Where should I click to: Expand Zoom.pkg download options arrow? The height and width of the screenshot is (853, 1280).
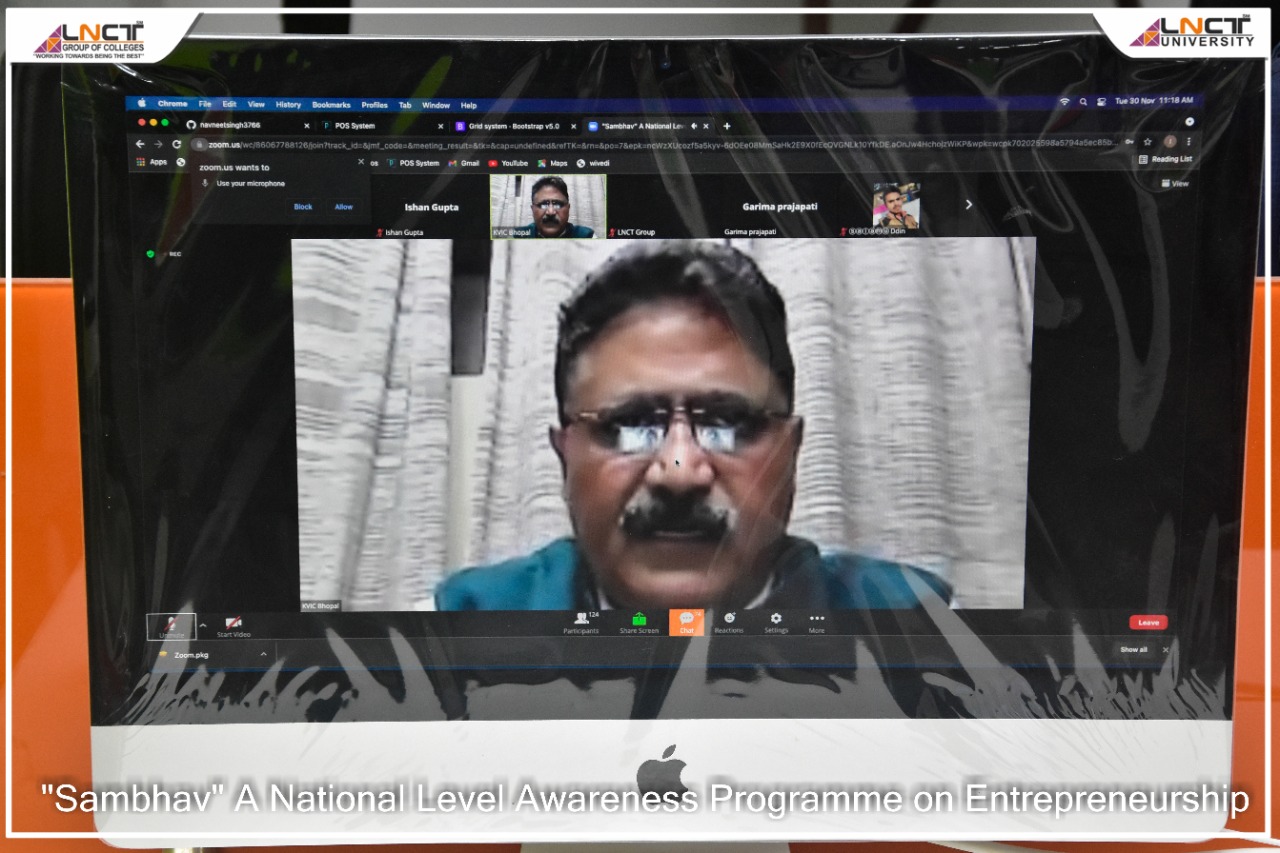(x=264, y=654)
